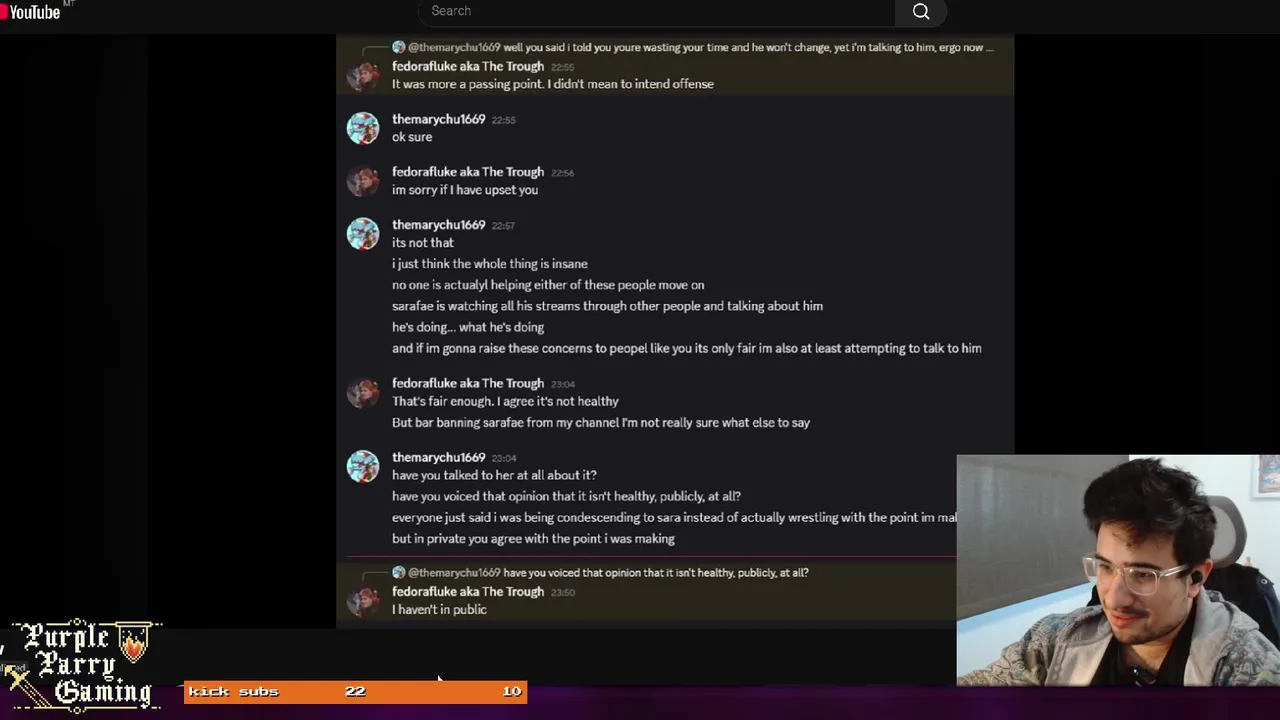The width and height of the screenshot is (1280, 720).
Task: Open themarychu1669 avatar beside "its not that"
Action: (x=363, y=234)
